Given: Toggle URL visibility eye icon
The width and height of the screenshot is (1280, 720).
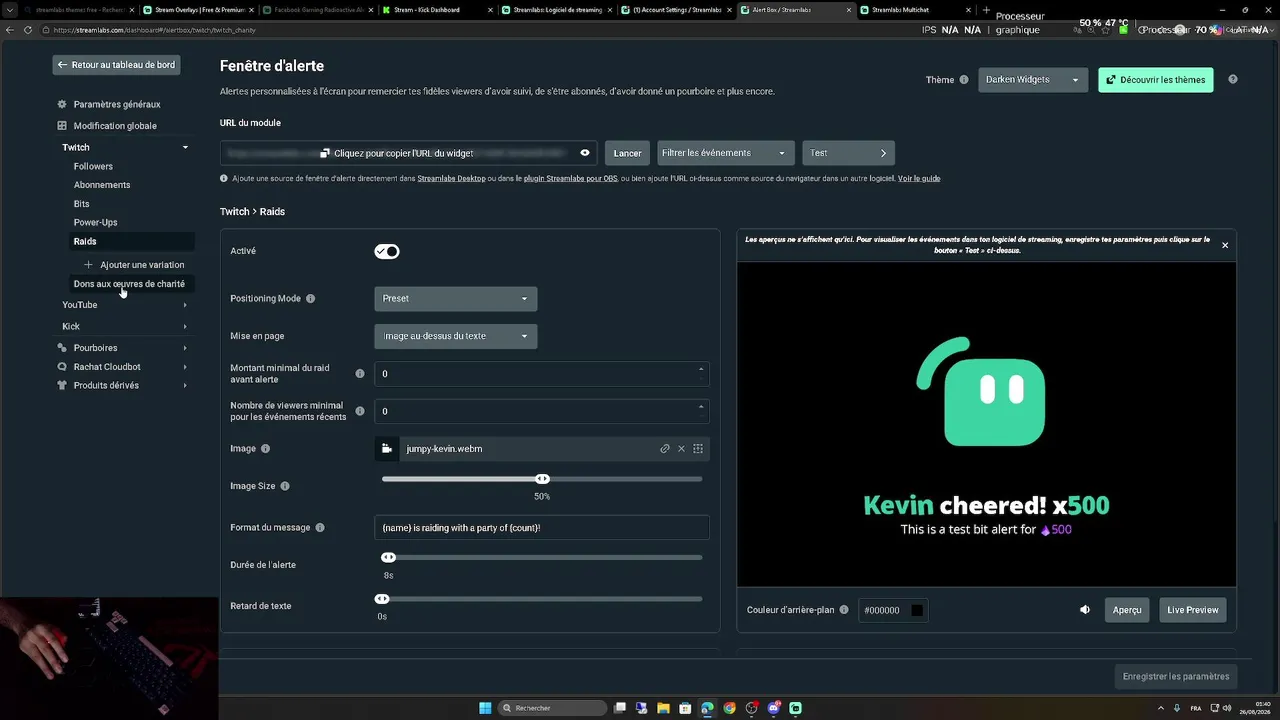Looking at the screenshot, I should click(x=585, y=153).
